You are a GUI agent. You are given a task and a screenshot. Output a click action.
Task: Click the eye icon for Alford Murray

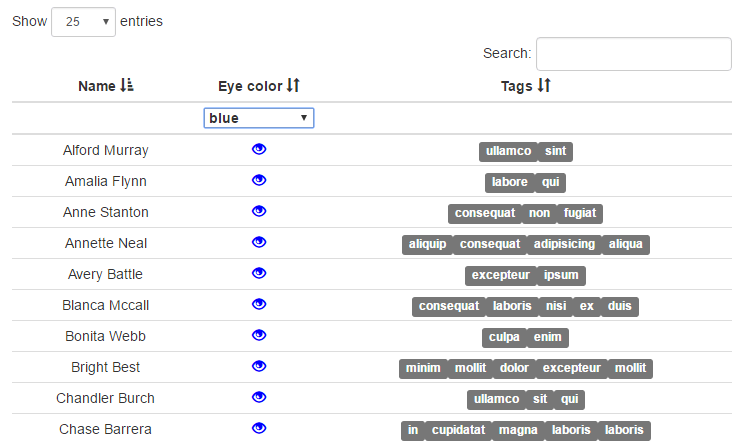(x=259, y=149)
